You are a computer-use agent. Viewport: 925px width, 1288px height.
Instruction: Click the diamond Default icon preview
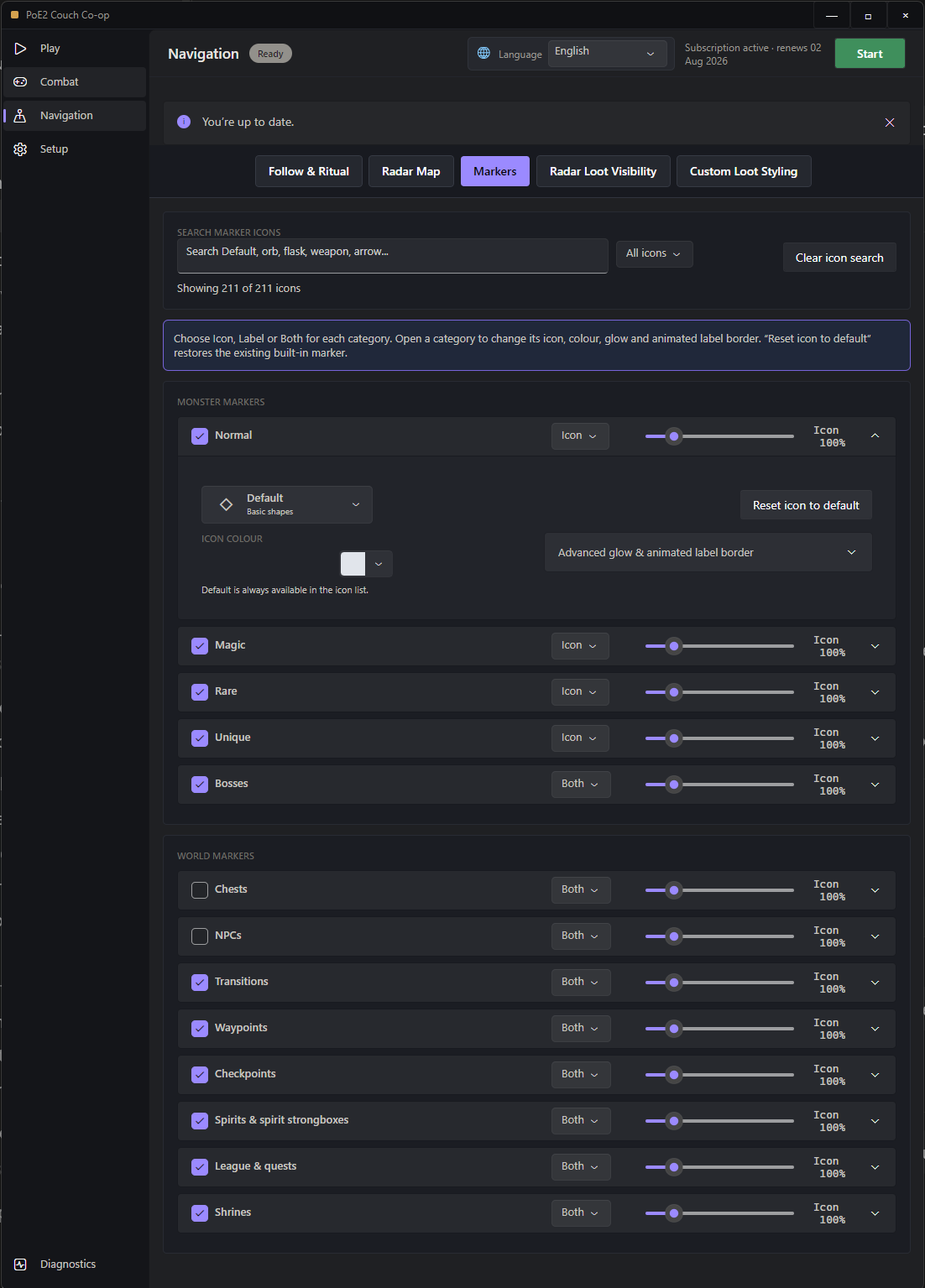226,504
